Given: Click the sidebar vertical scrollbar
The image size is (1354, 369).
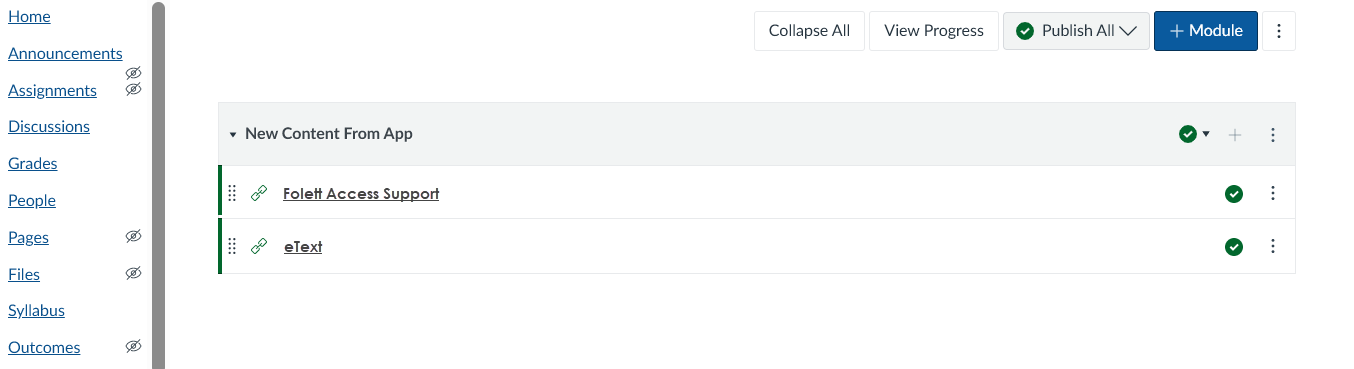Looking at the screenshot, I should [x=158, y=184].
